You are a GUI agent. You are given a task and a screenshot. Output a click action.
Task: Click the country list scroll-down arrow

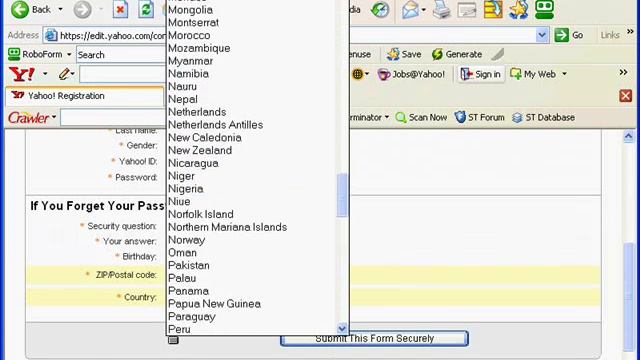pyautogui.click(x=342, y=328)
